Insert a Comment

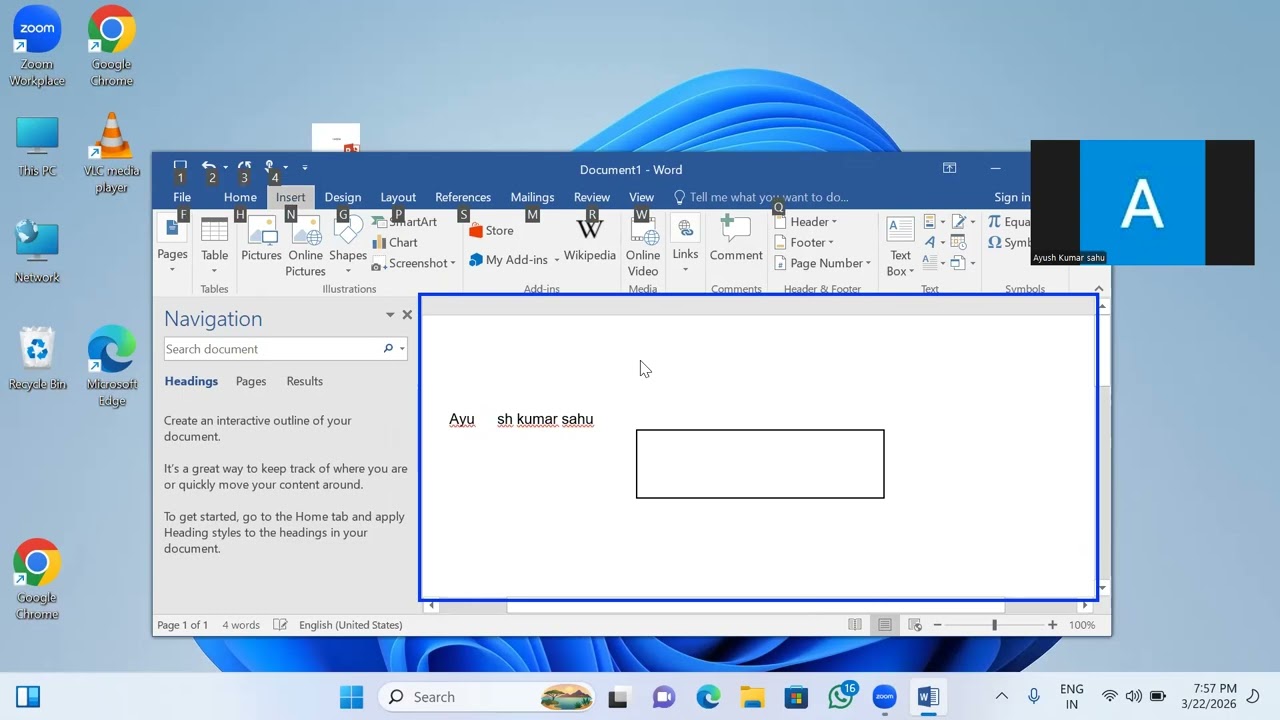(x=736, y=240)
